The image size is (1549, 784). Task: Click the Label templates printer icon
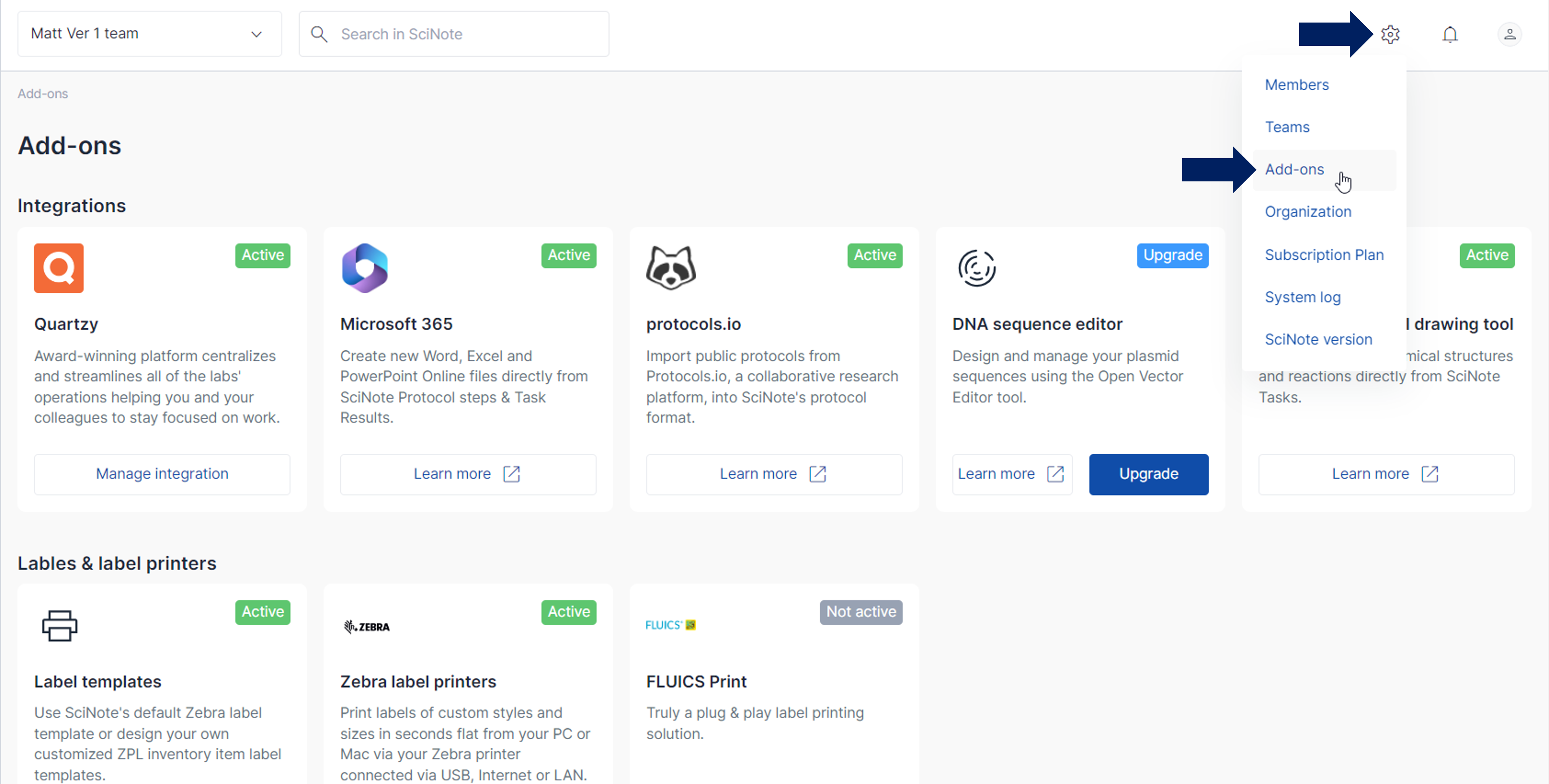click(x=59, y=625)
